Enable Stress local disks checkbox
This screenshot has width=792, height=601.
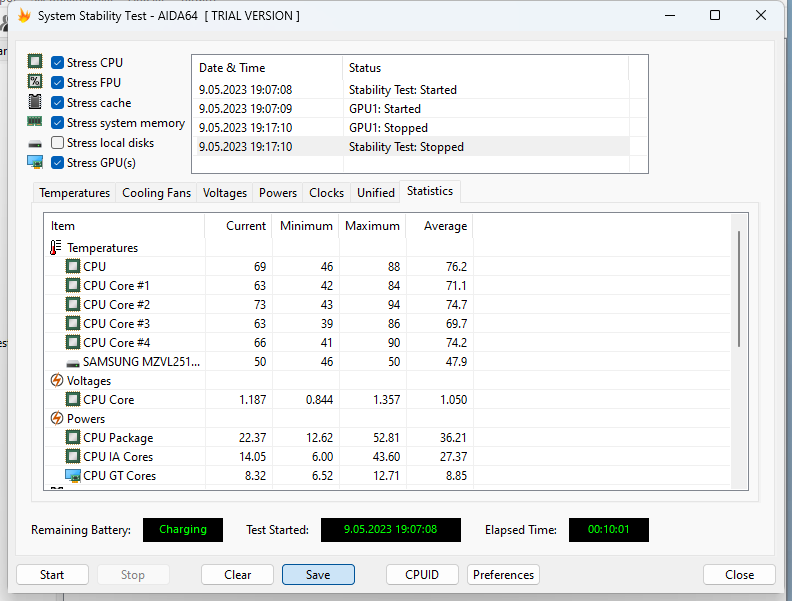pyautogui.click(x=58, y=143)
